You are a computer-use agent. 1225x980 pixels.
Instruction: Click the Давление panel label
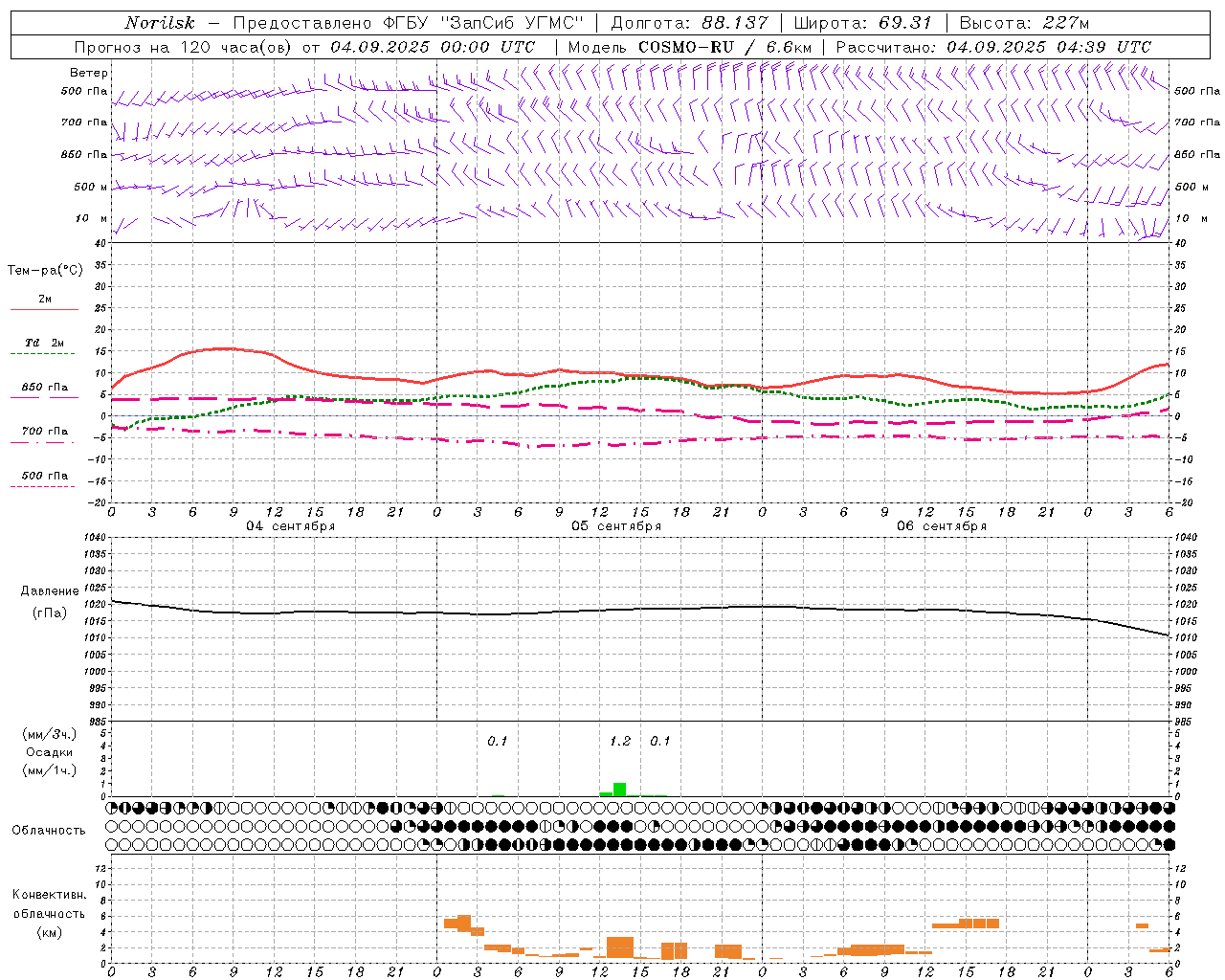(x=50, y=591)
